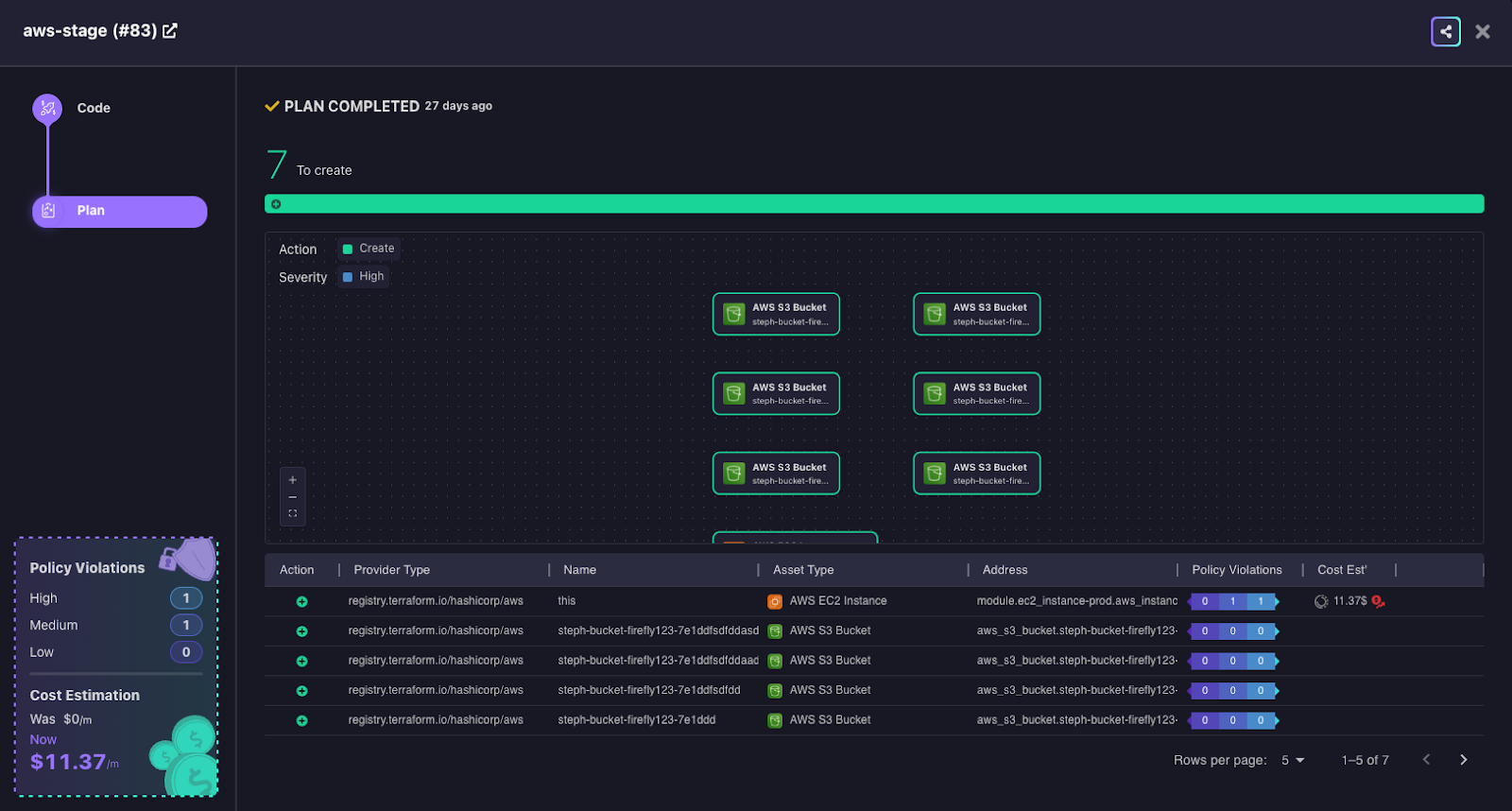Click policy violations badge in 7e1ddfsdfddasd row

[x=1233, y=631]
